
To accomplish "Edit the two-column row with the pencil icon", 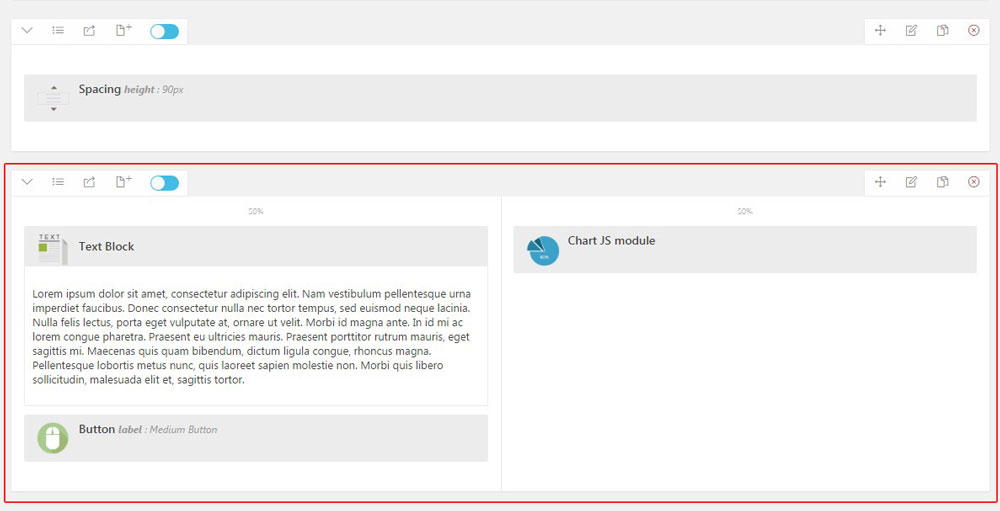I will [911, 182].
